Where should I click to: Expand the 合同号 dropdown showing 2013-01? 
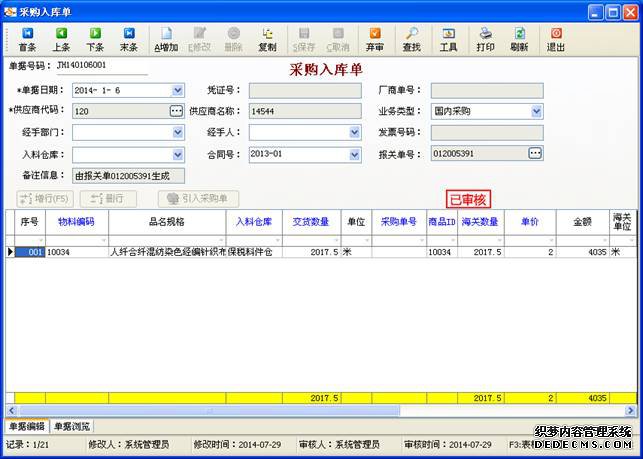[354, 154]
